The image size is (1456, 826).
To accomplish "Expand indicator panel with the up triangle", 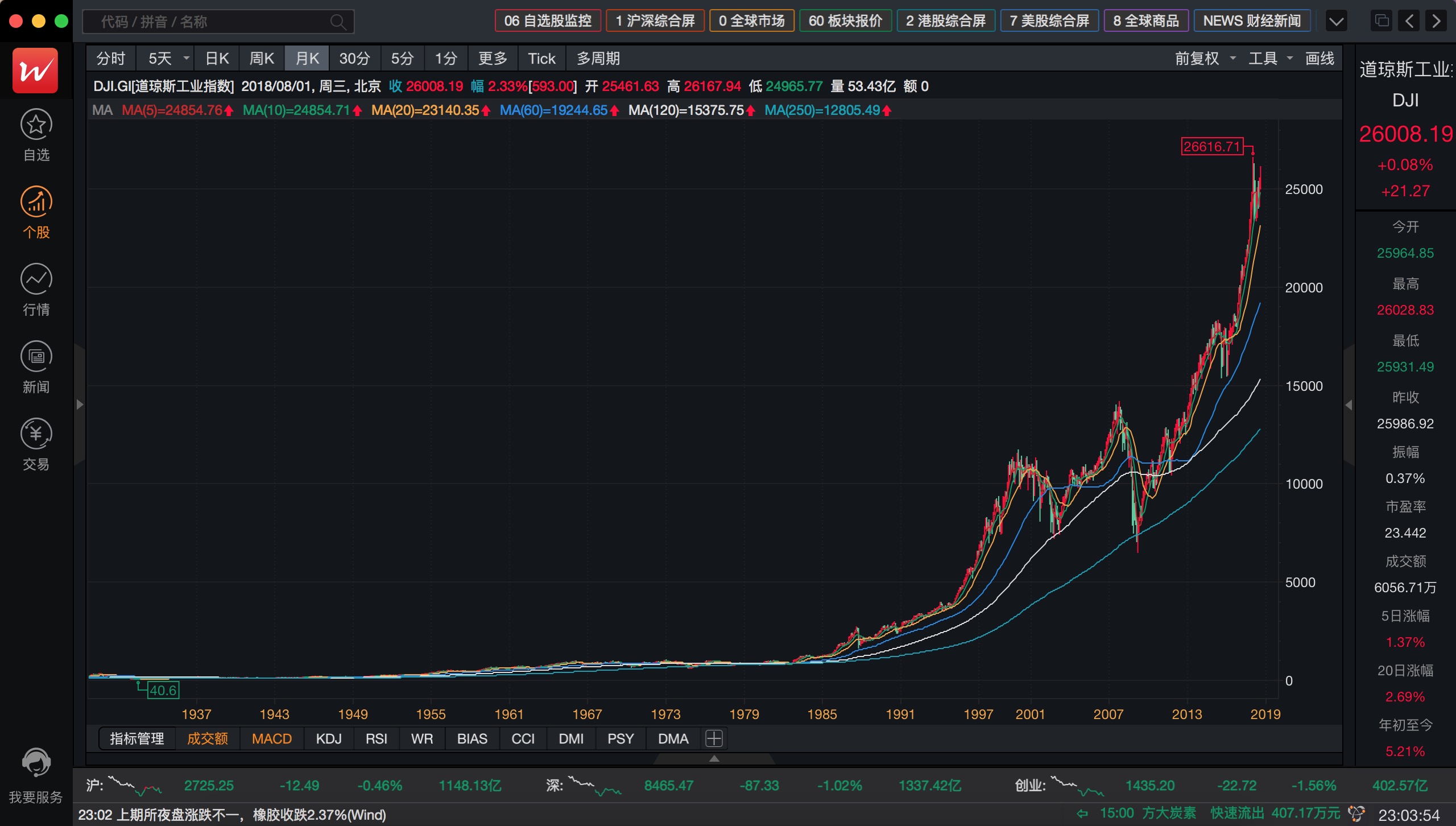I will pos(714,758).
